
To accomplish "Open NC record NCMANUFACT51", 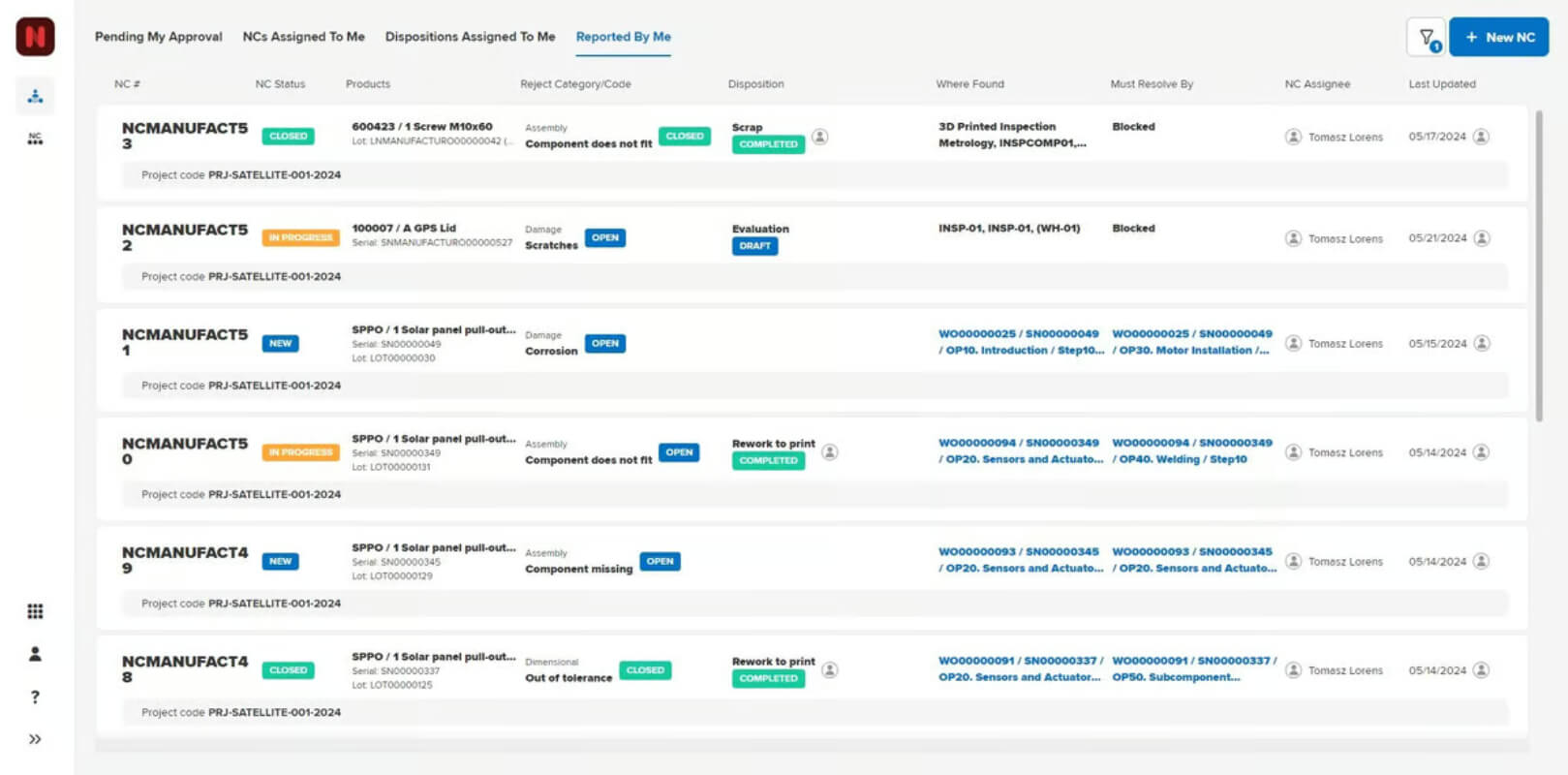I will click(184, 342).
